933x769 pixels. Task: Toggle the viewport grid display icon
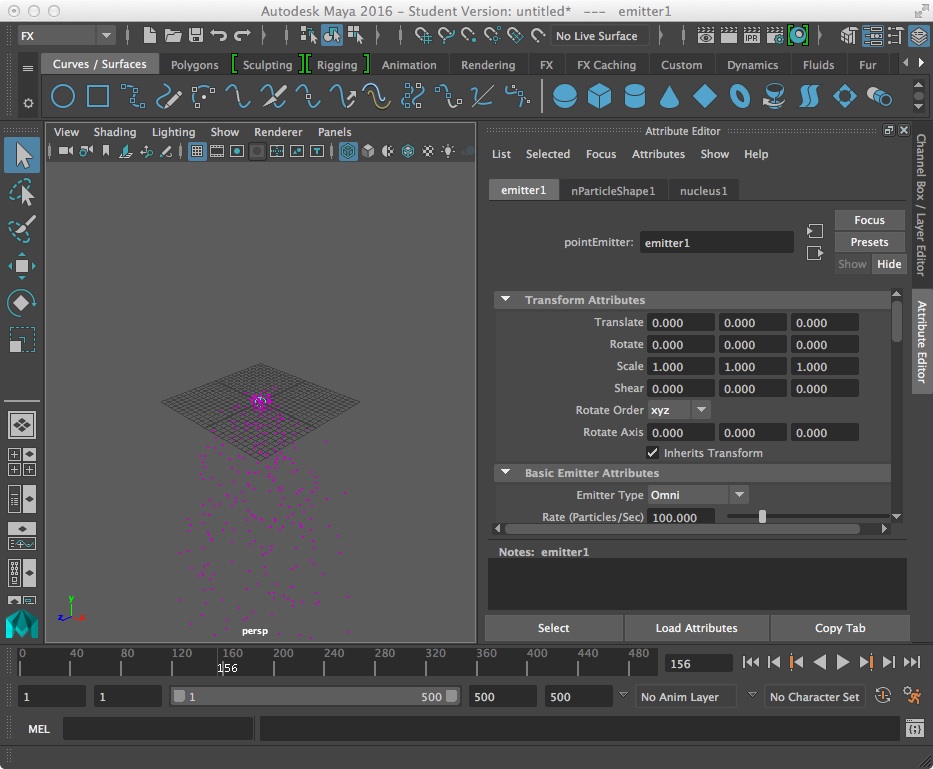[x=197, y=152]
